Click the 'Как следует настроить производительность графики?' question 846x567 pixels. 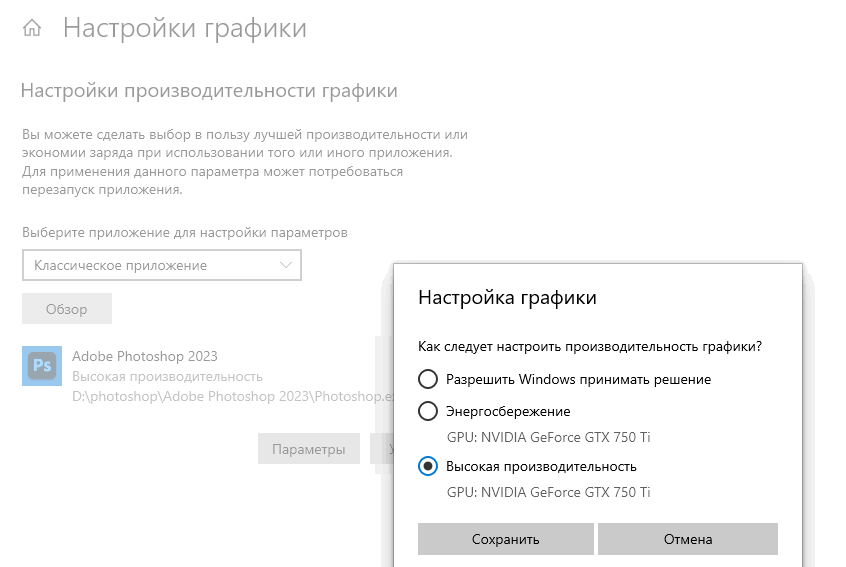pos(590,346)
